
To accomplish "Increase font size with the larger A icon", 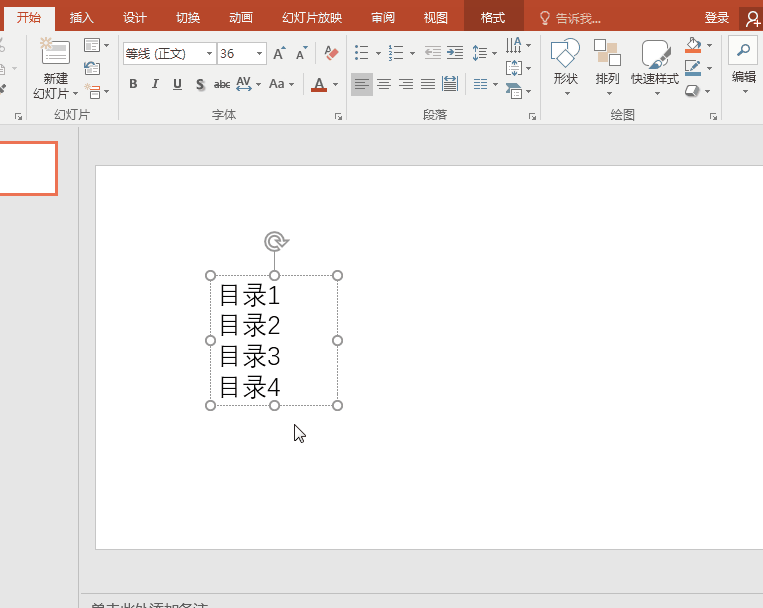I will (x=279, y=53).
